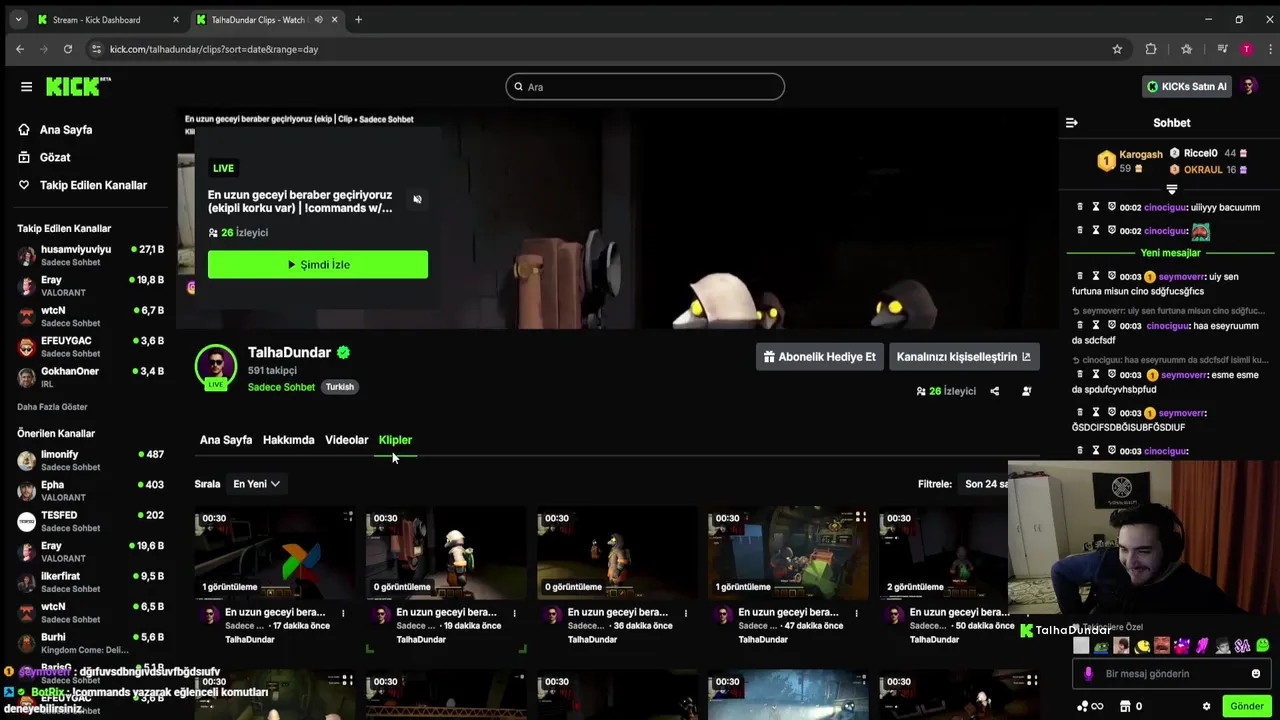Open the browser extensions puzzle icon
The width and height of the screenshot is (1280, 720).
[1151, 49]
